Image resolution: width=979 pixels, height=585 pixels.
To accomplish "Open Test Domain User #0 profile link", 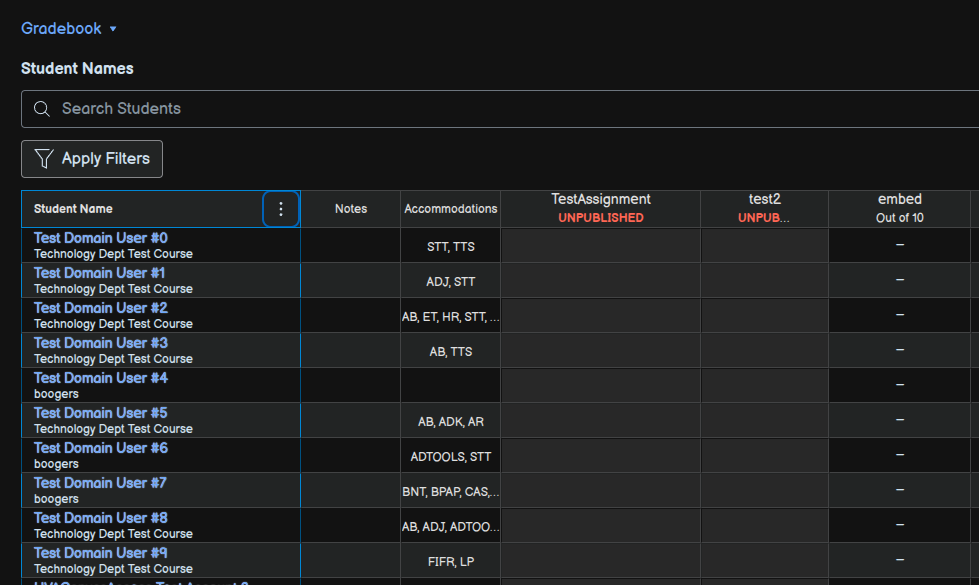I will [101, 238].
